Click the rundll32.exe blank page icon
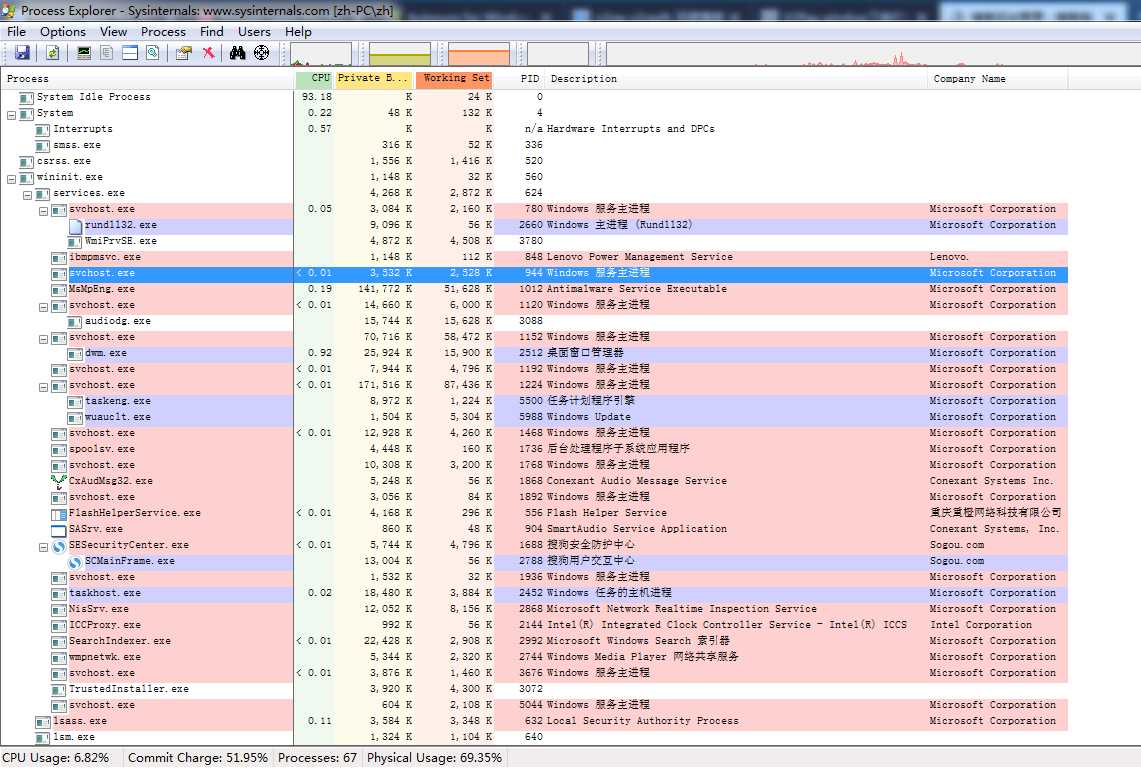 (75, 226)
